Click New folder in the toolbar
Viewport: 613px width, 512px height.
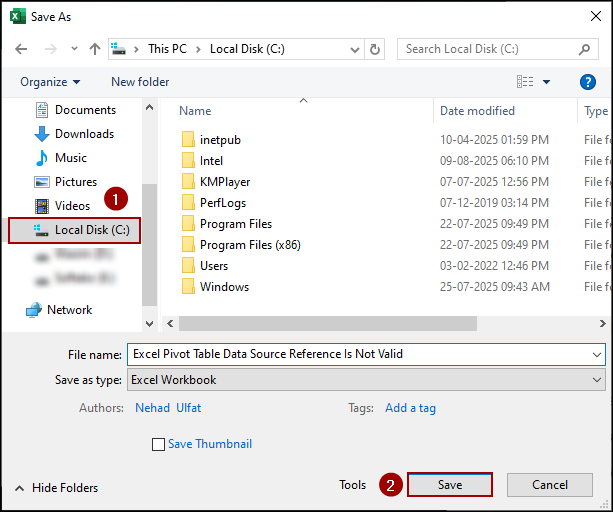click(x=140, y=82)
